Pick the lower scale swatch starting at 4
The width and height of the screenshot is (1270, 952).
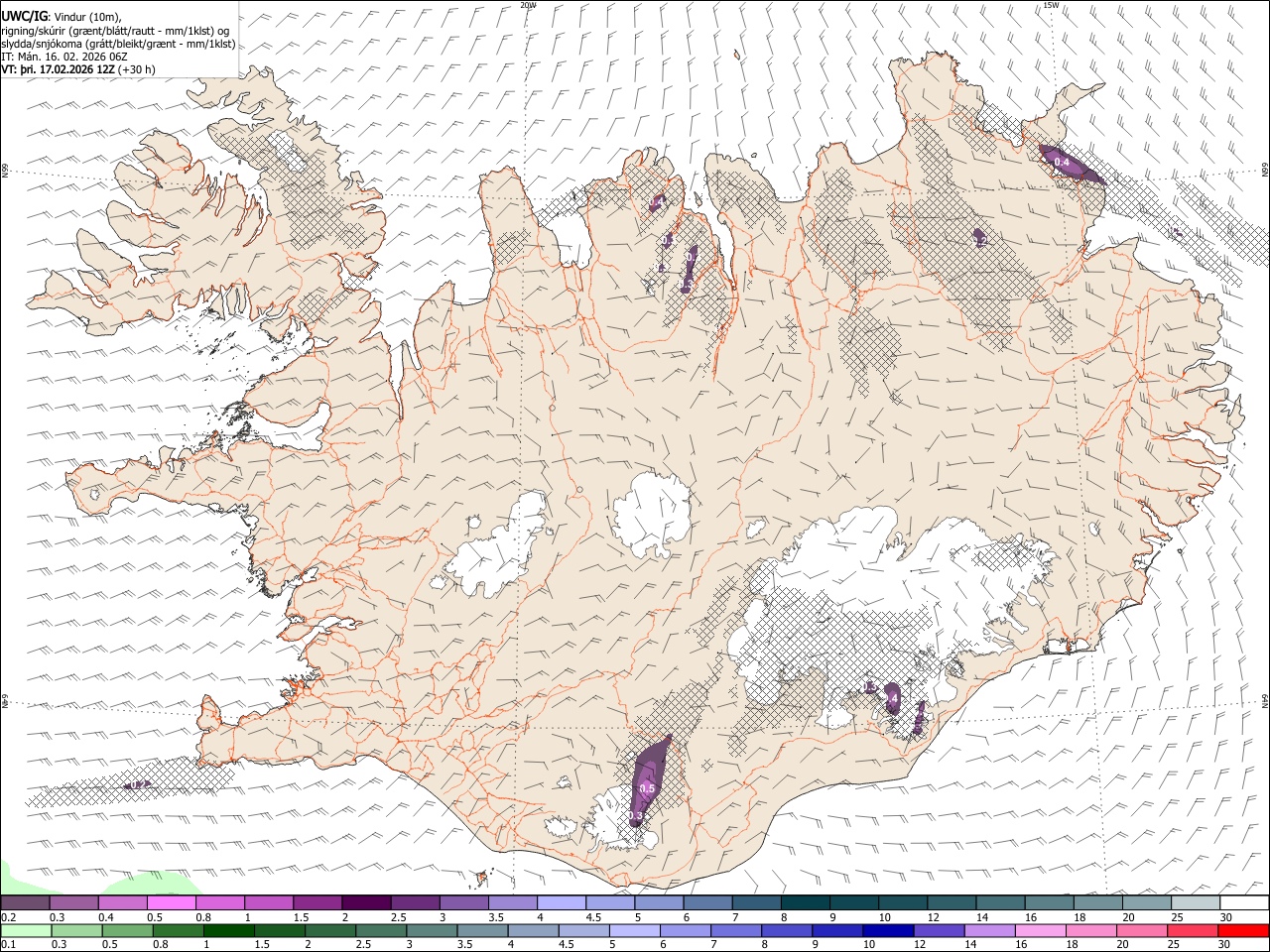point(533,931)
